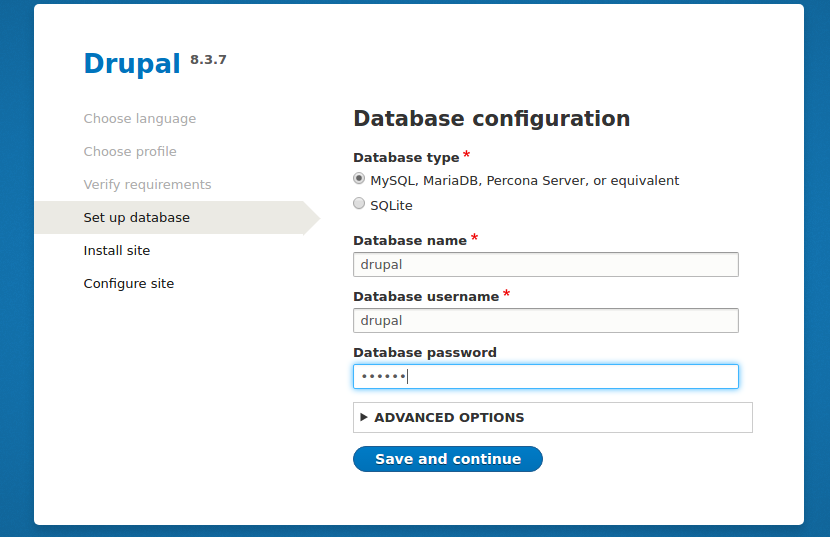The image size is (830, 537).
Task: Click the Database password label
Action: point(425,353)
